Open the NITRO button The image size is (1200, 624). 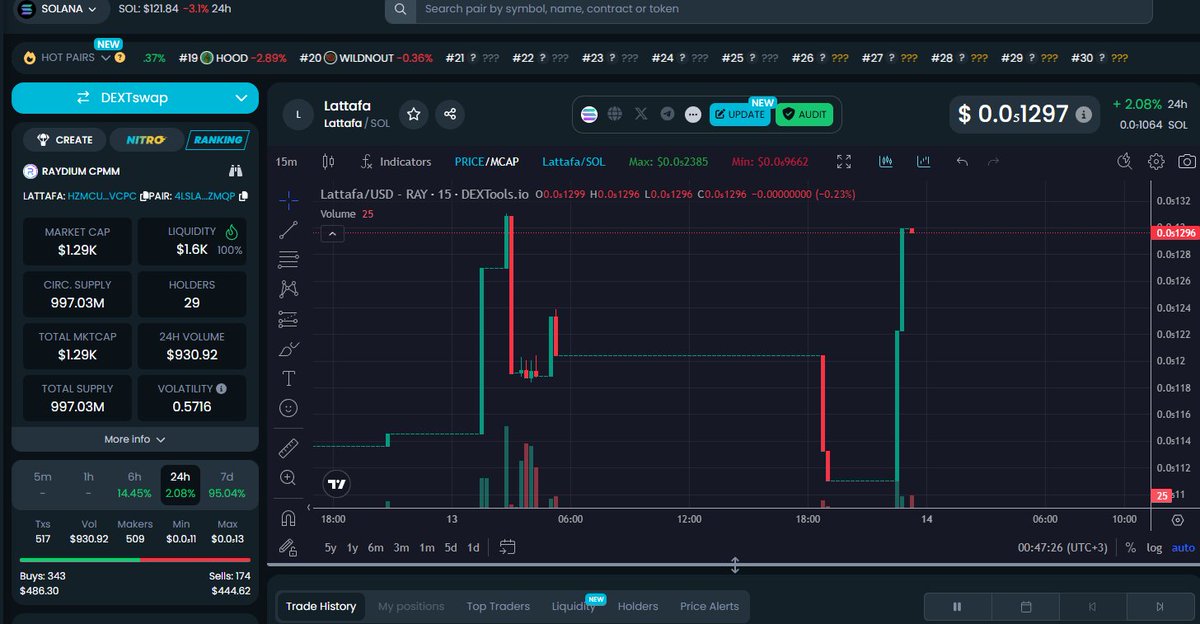coord(147,140)
